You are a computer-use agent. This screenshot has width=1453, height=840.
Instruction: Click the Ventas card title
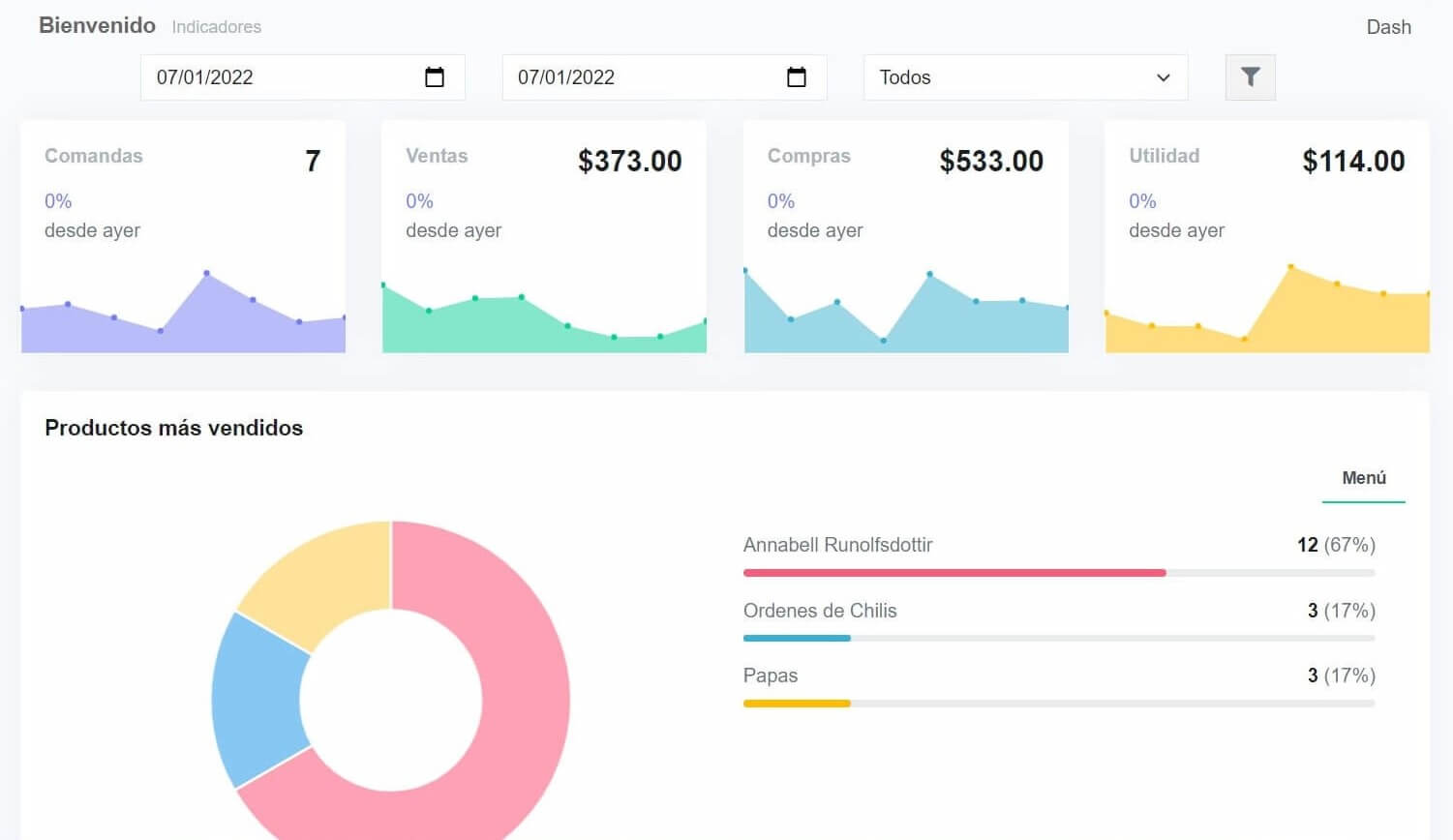(x=437, y=156)
